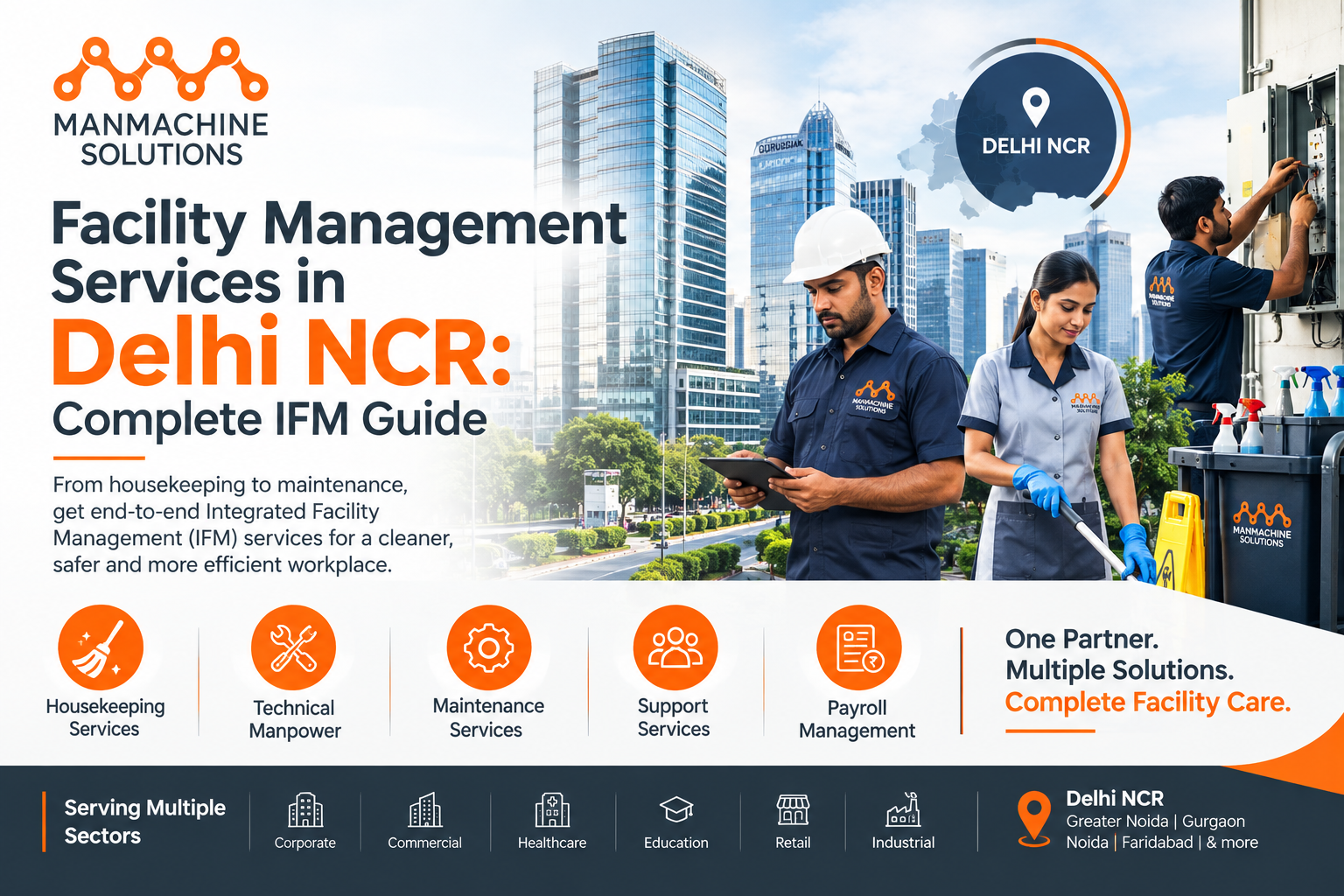Click the "Retail" sector label
The width and height of the screenshot is (1344, 896).
coord(793,843)
